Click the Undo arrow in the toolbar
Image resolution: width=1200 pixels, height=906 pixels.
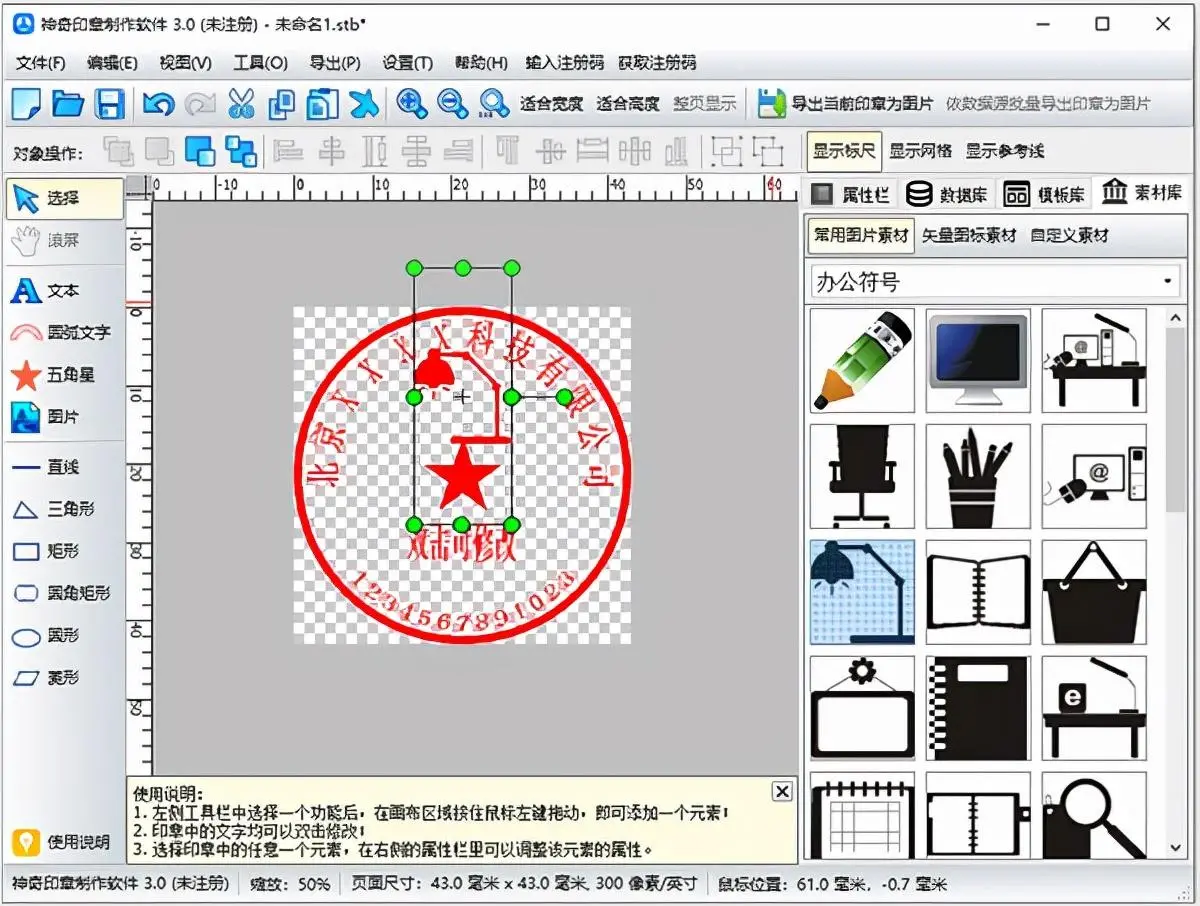(161, 101)
